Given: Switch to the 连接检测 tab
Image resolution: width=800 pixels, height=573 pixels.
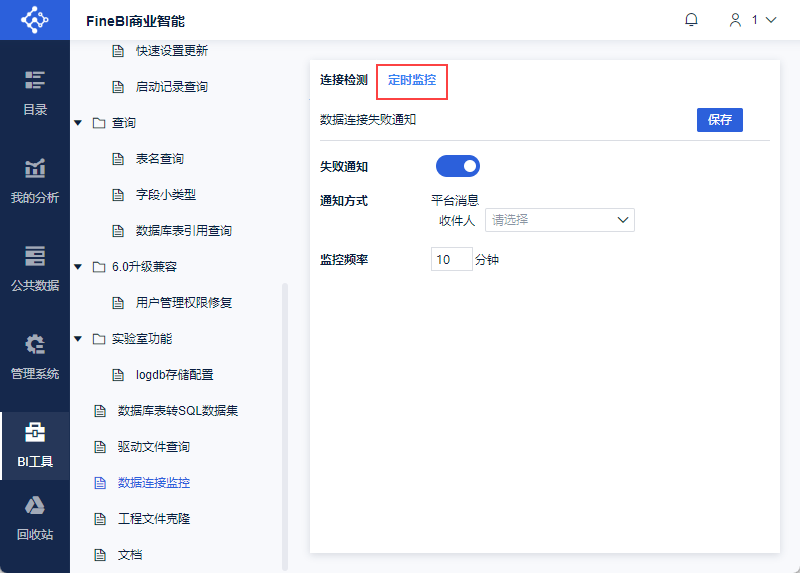Looking at the screenshot, I should (x=343, y=80).
